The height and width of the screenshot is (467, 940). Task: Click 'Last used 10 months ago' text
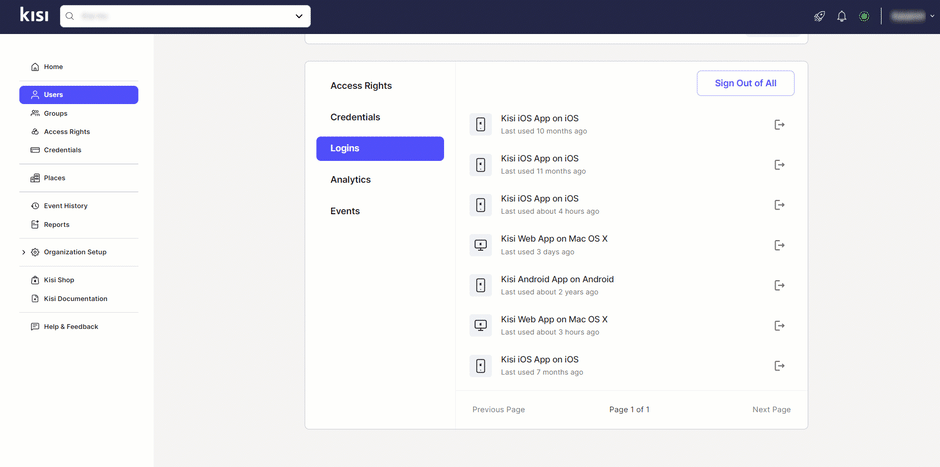click(544, 131)
